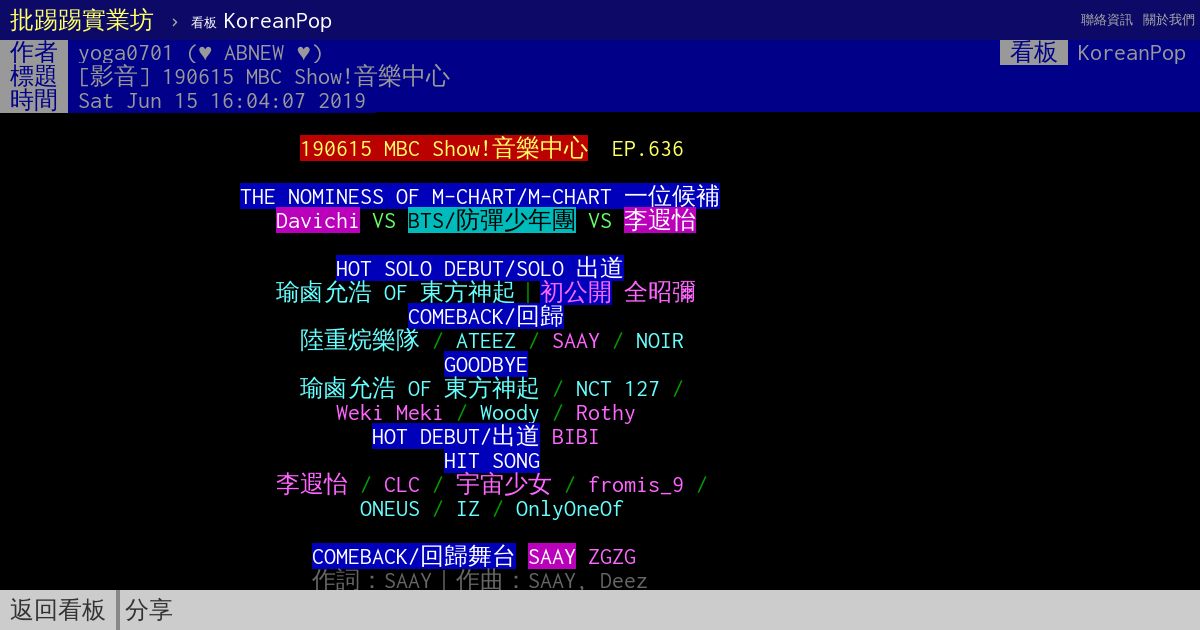
Task: Click the ATEEZ text
Action: 486,341
